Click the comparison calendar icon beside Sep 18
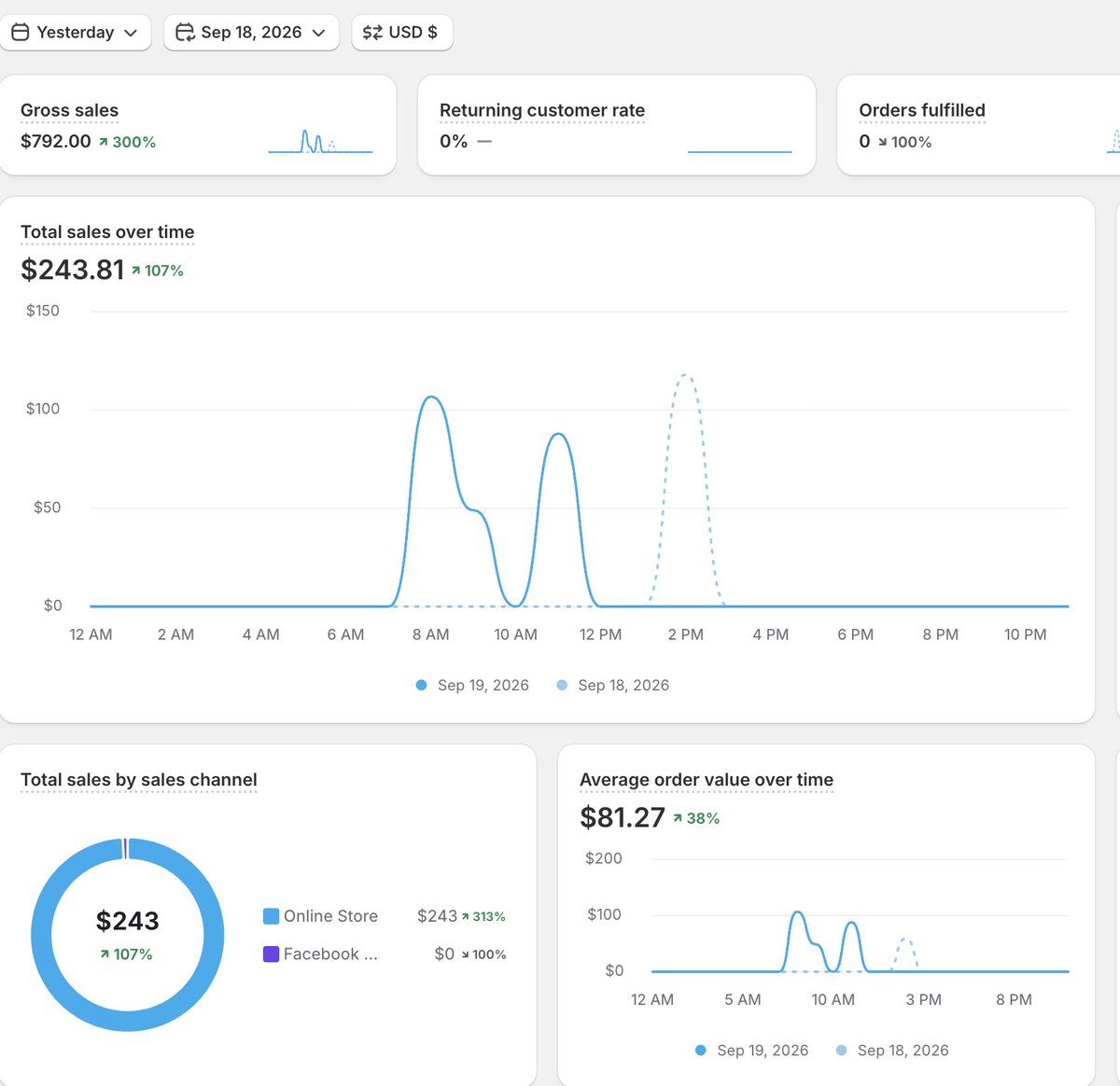The height and width of the screenshot is (1086, 1120). pyautogui.click(x=185, y=33)
